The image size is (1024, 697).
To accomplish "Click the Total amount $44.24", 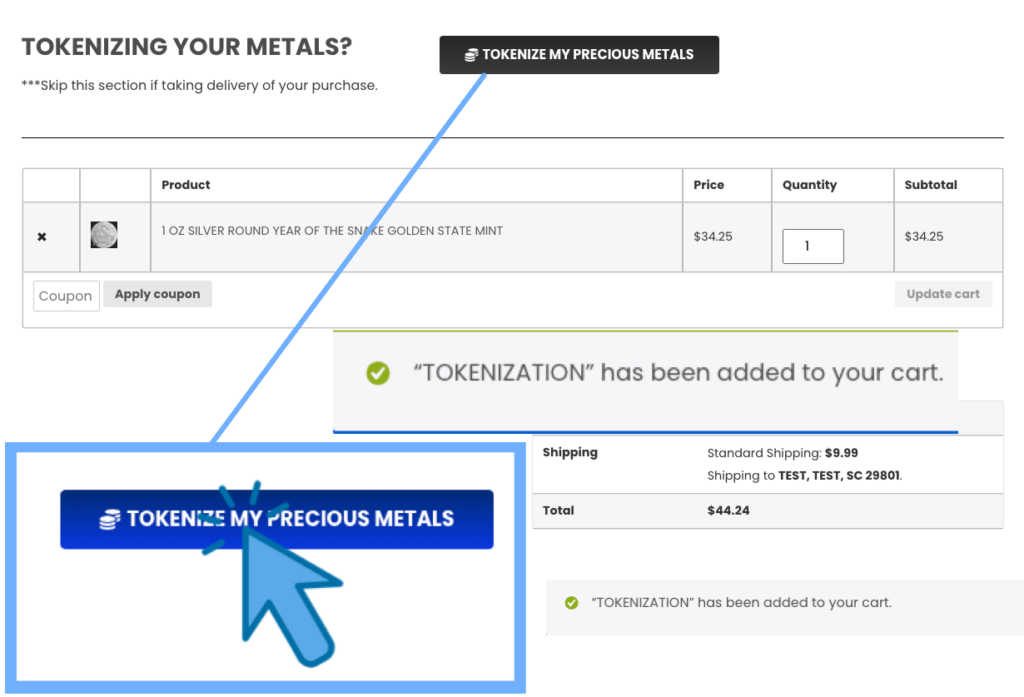I will click(x=728, y=510).
